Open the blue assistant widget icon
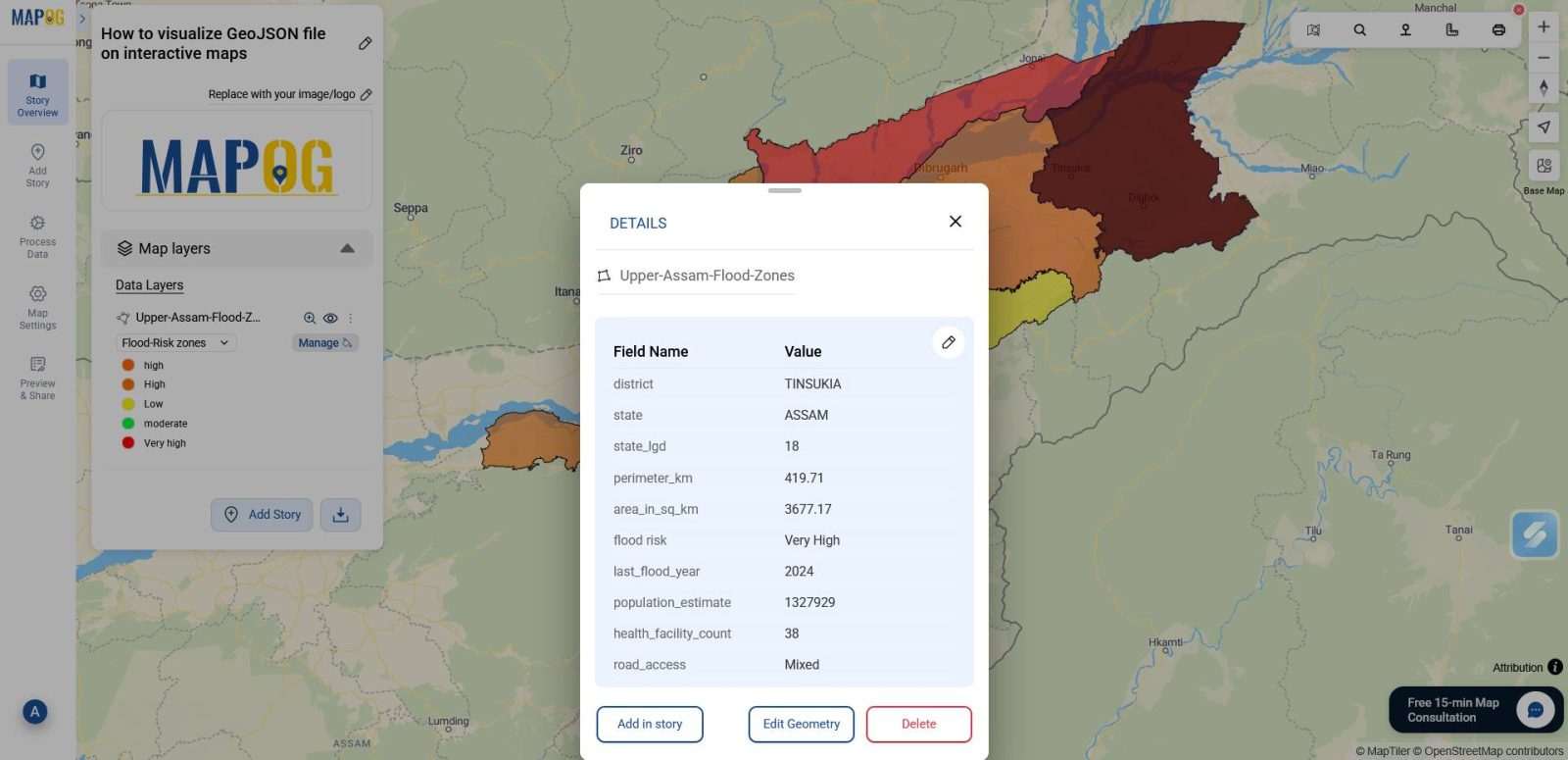1568x760 pixels. click(x=1535, y=534)
